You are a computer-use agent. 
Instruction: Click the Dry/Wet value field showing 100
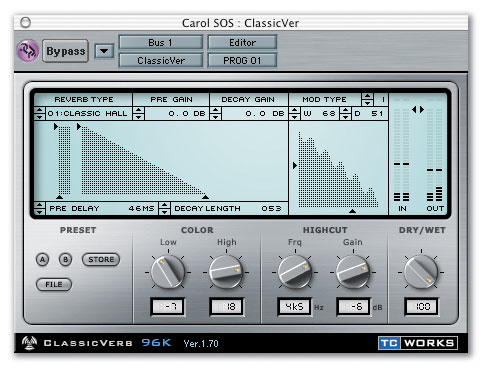[x=422, y=306]
